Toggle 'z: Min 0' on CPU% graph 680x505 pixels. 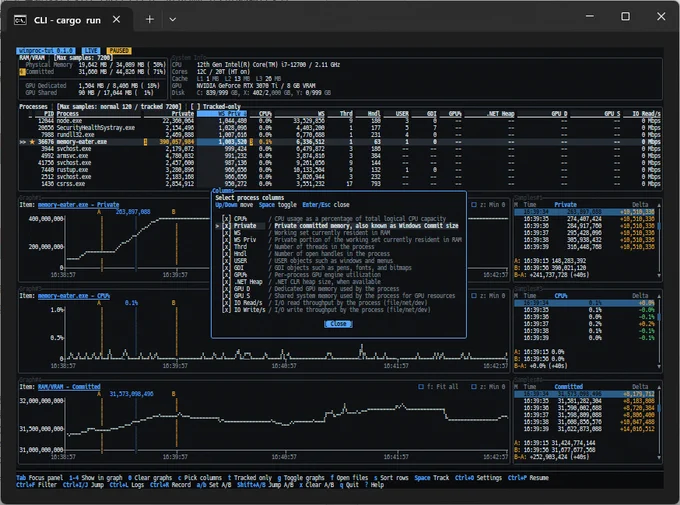tap(488, 295)
